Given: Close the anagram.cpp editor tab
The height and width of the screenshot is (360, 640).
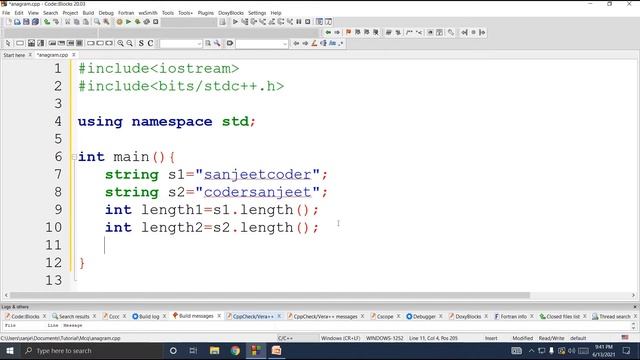Looking at the screenshot, I should 74,55.
